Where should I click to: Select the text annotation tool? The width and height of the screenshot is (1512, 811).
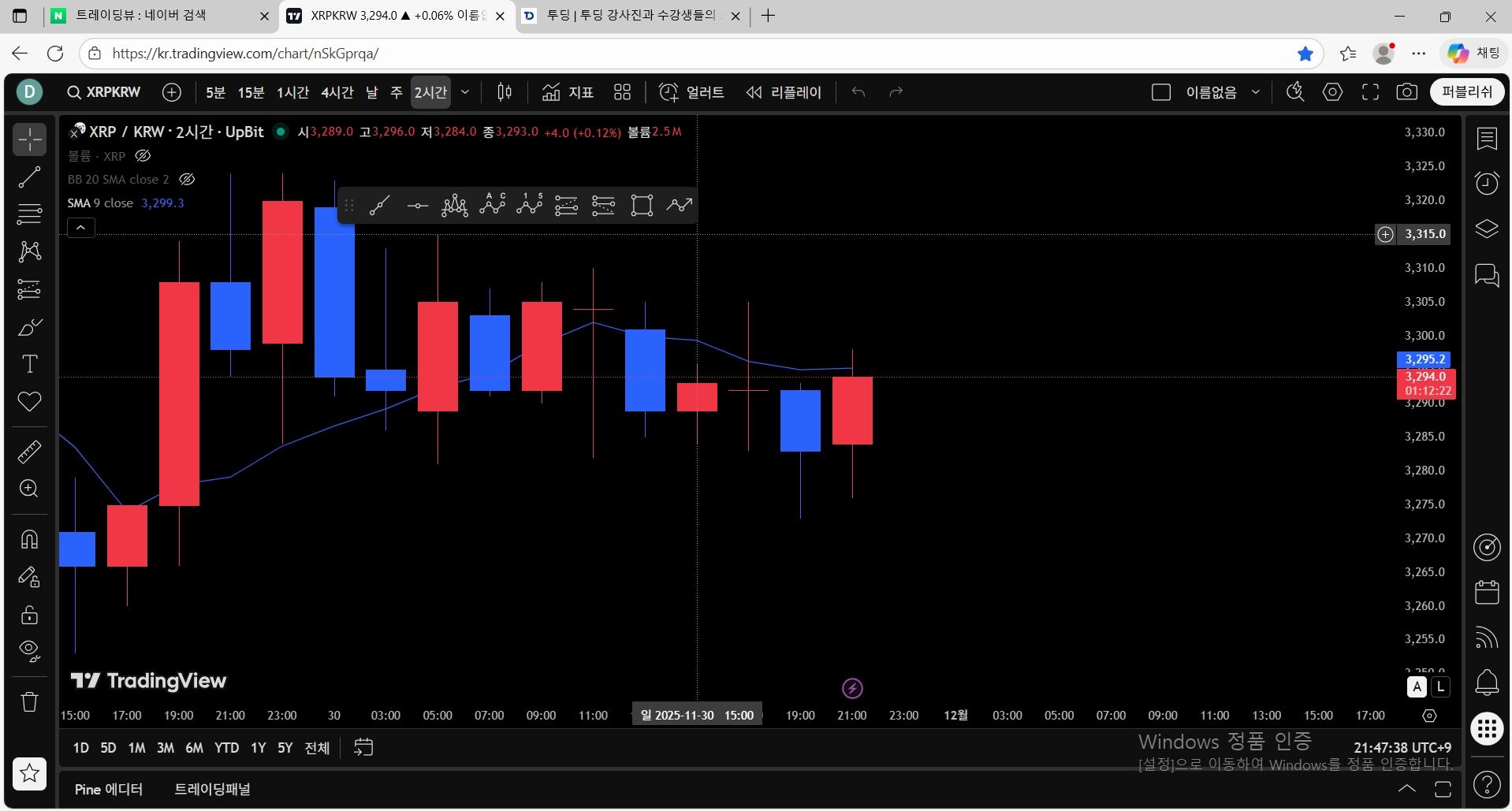30,364
